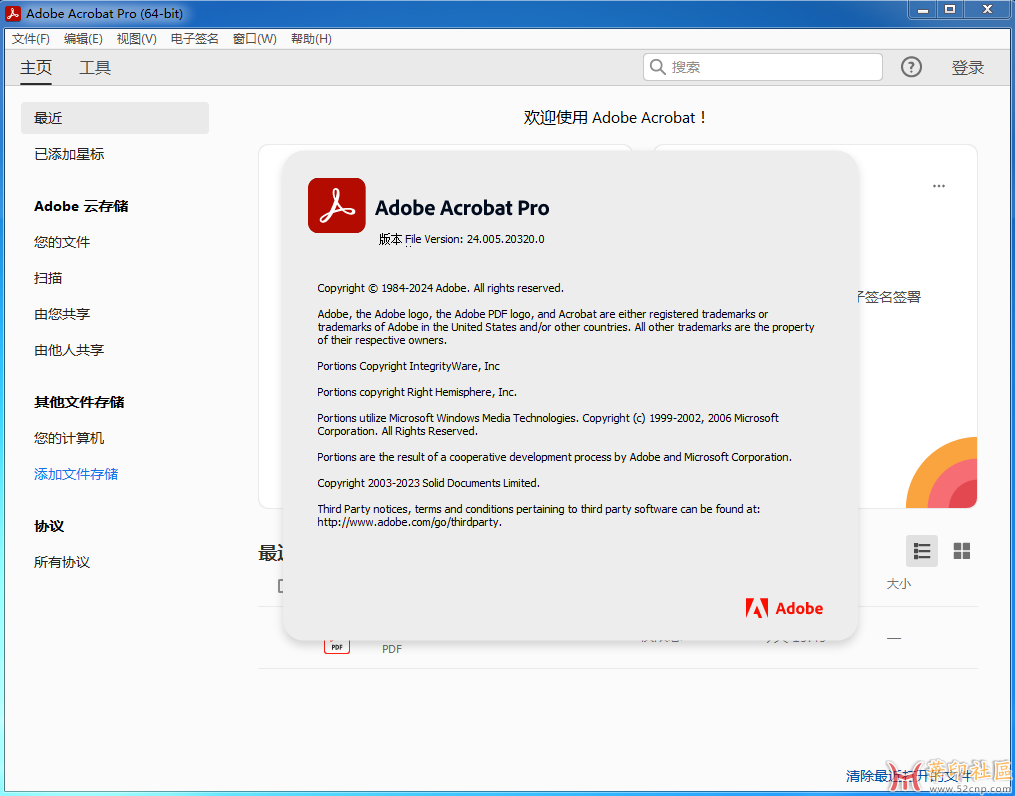Switch to the 主页 tab
The width and height of the screenshot is (1015, 796).
point(36,67)
